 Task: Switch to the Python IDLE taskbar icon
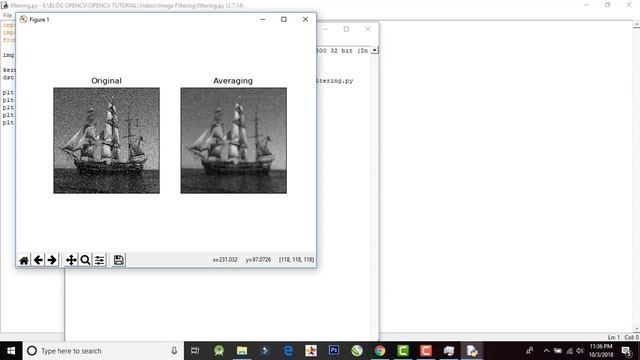click(x=472, y=351)
